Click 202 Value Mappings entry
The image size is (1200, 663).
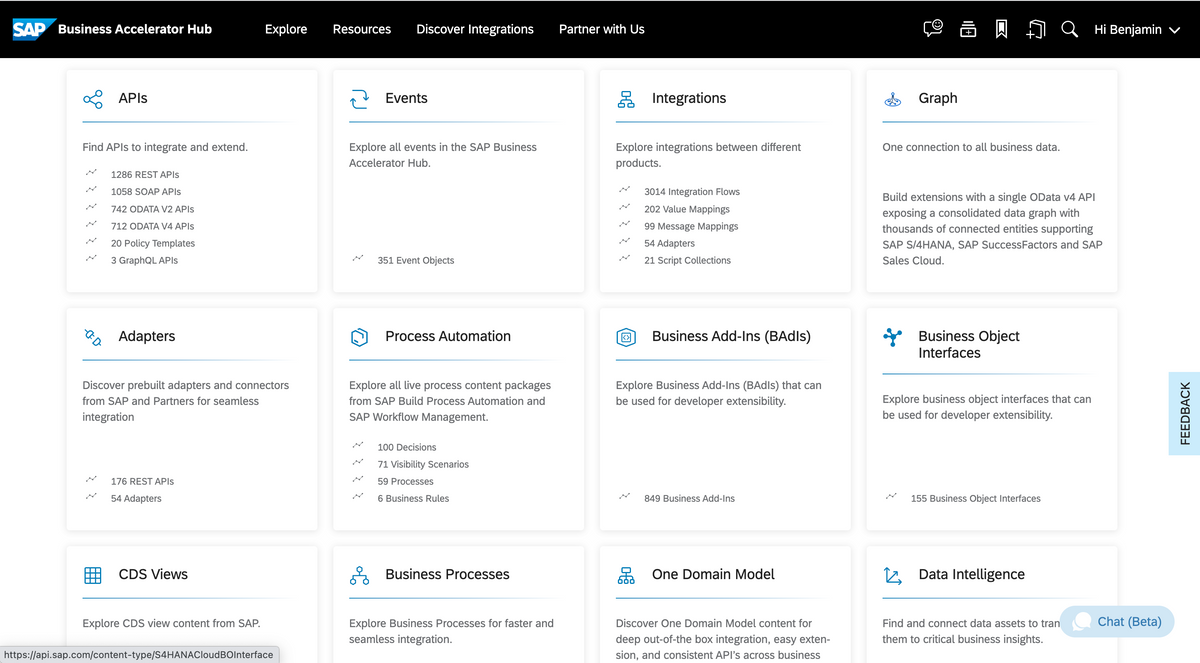click(x=687, y=209)
